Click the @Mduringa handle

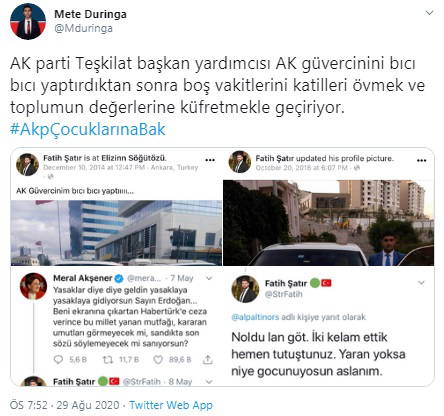click(x=83, y=28)
